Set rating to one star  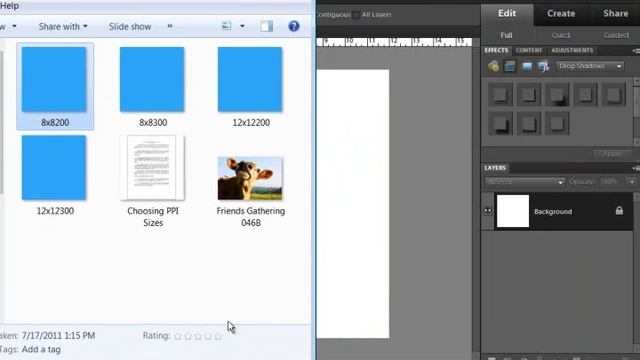coord(178,336)
